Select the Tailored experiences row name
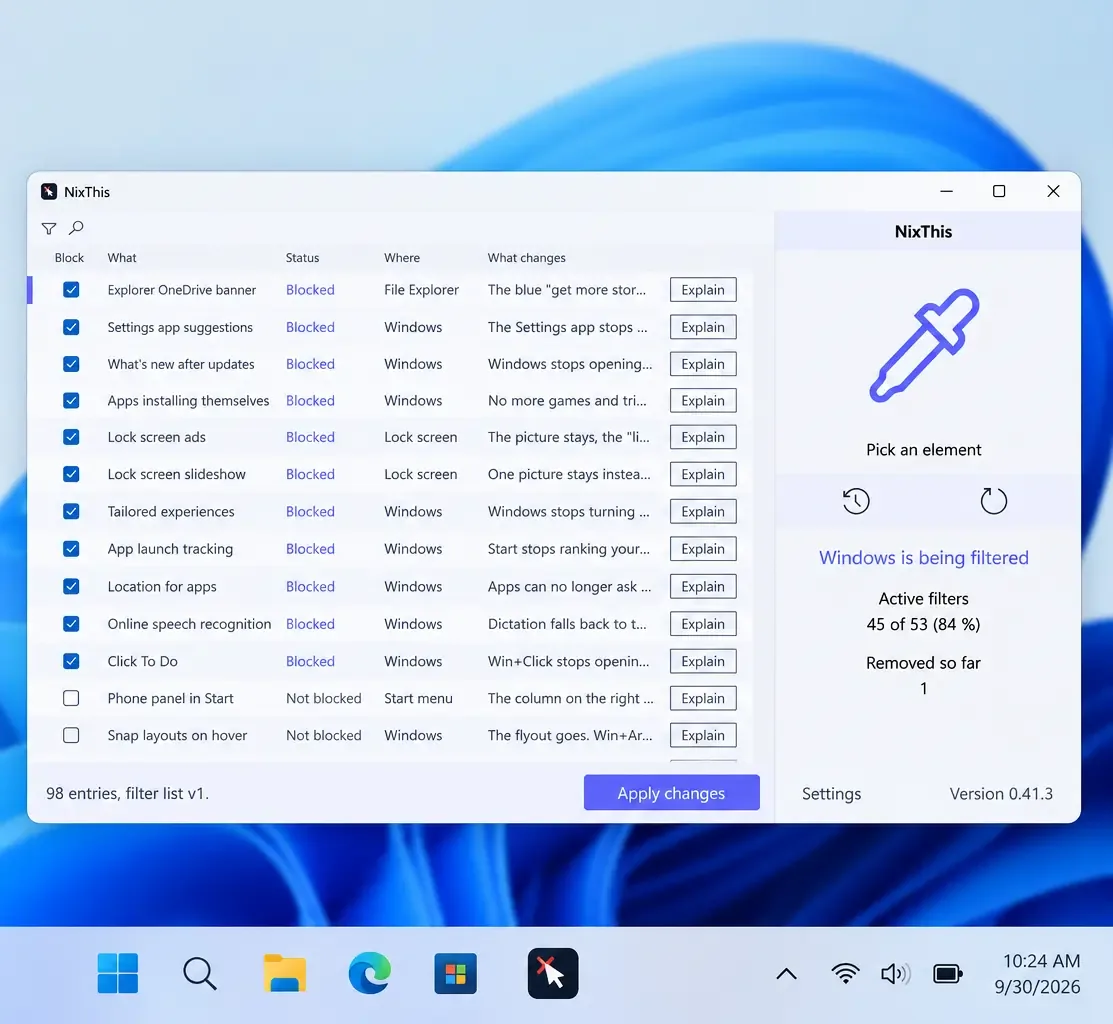1113x1024 pixels. tap(171, 512)
